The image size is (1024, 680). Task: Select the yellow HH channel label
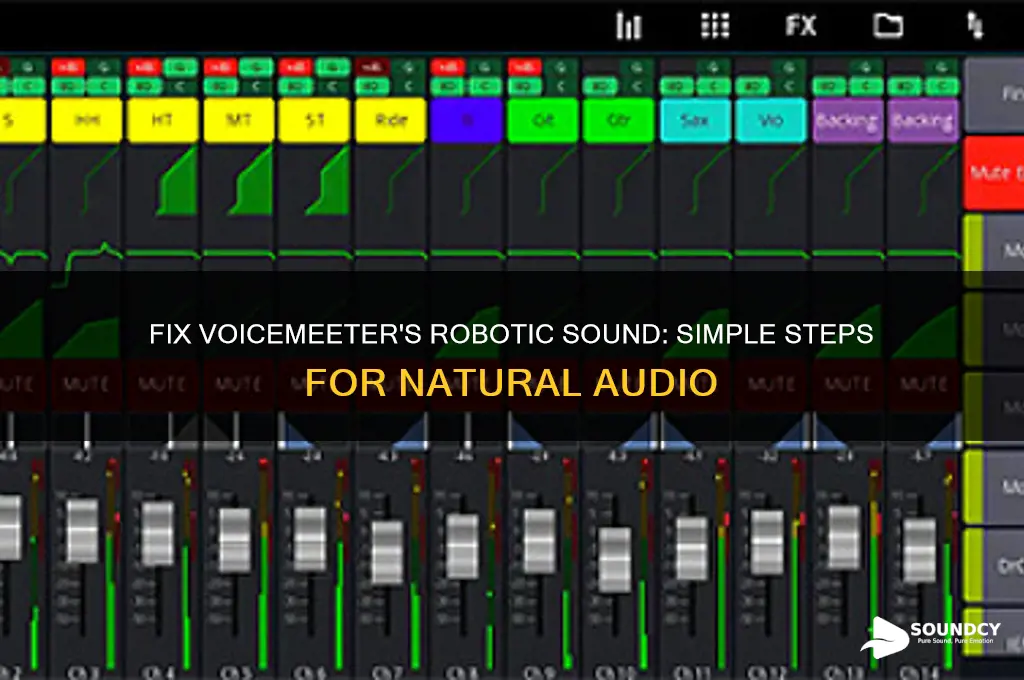[87, 120]
